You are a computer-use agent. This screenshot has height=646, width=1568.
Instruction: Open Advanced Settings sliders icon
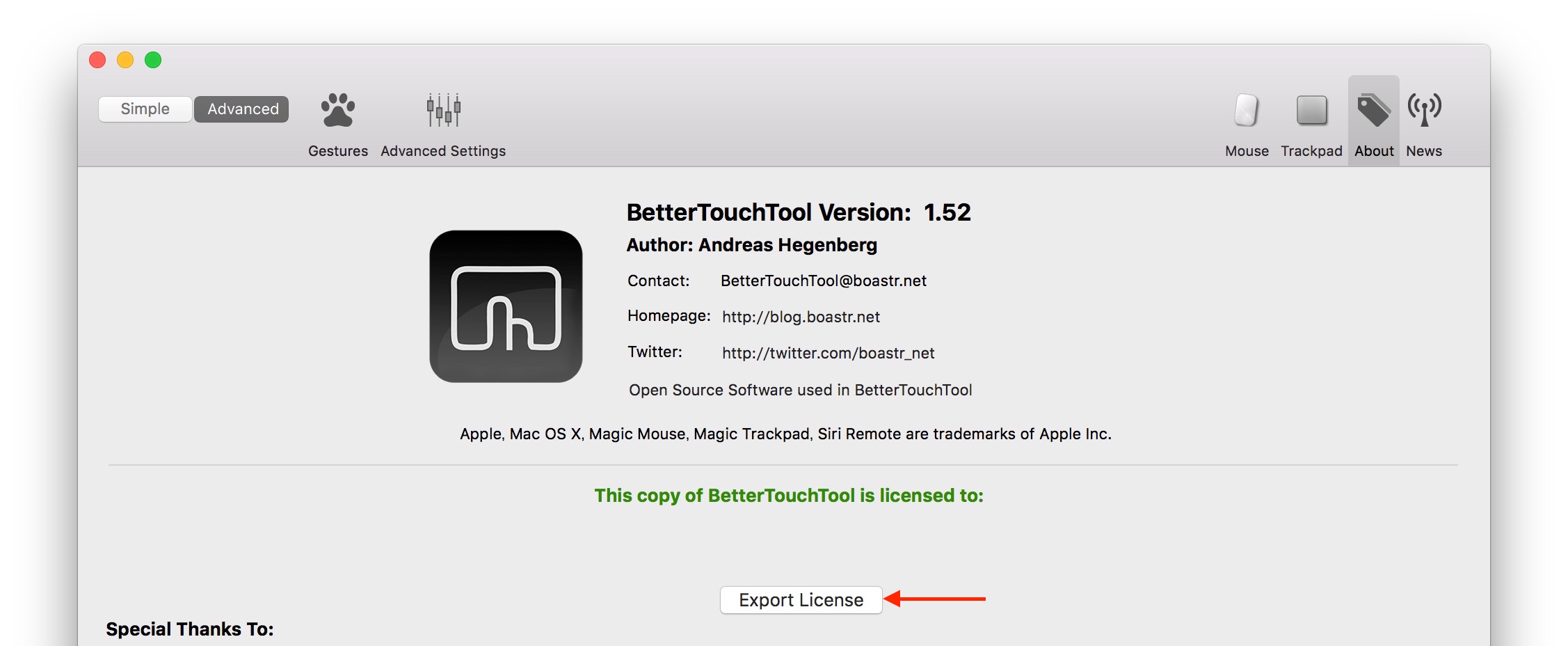click(x=444, y=110)
